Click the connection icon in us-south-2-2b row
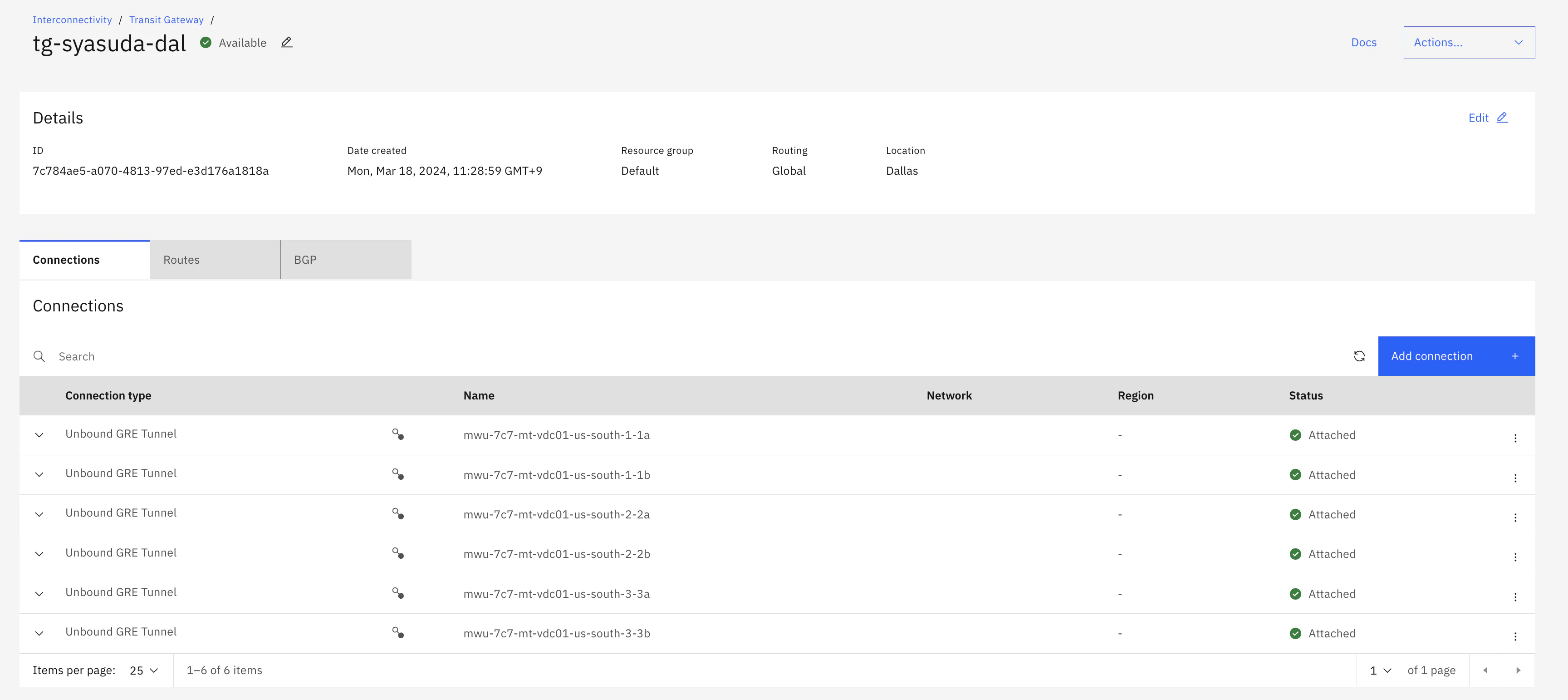 click(397, 553)
